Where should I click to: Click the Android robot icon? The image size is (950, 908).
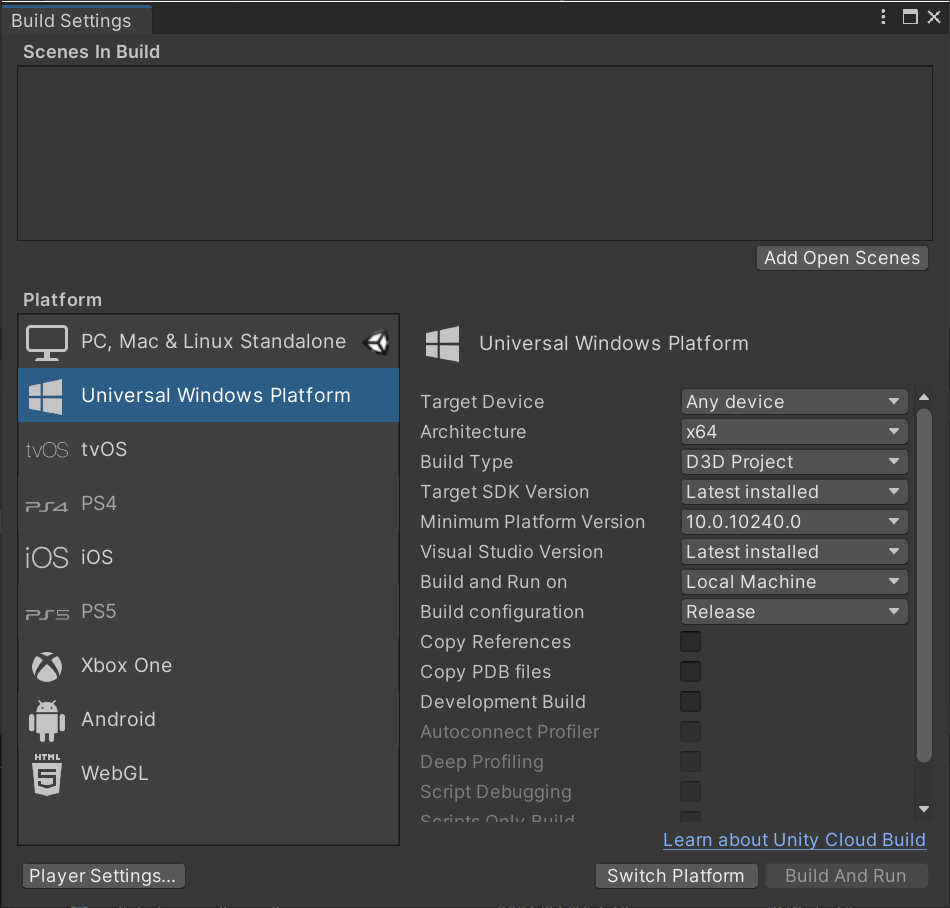(x=47, y=720)
